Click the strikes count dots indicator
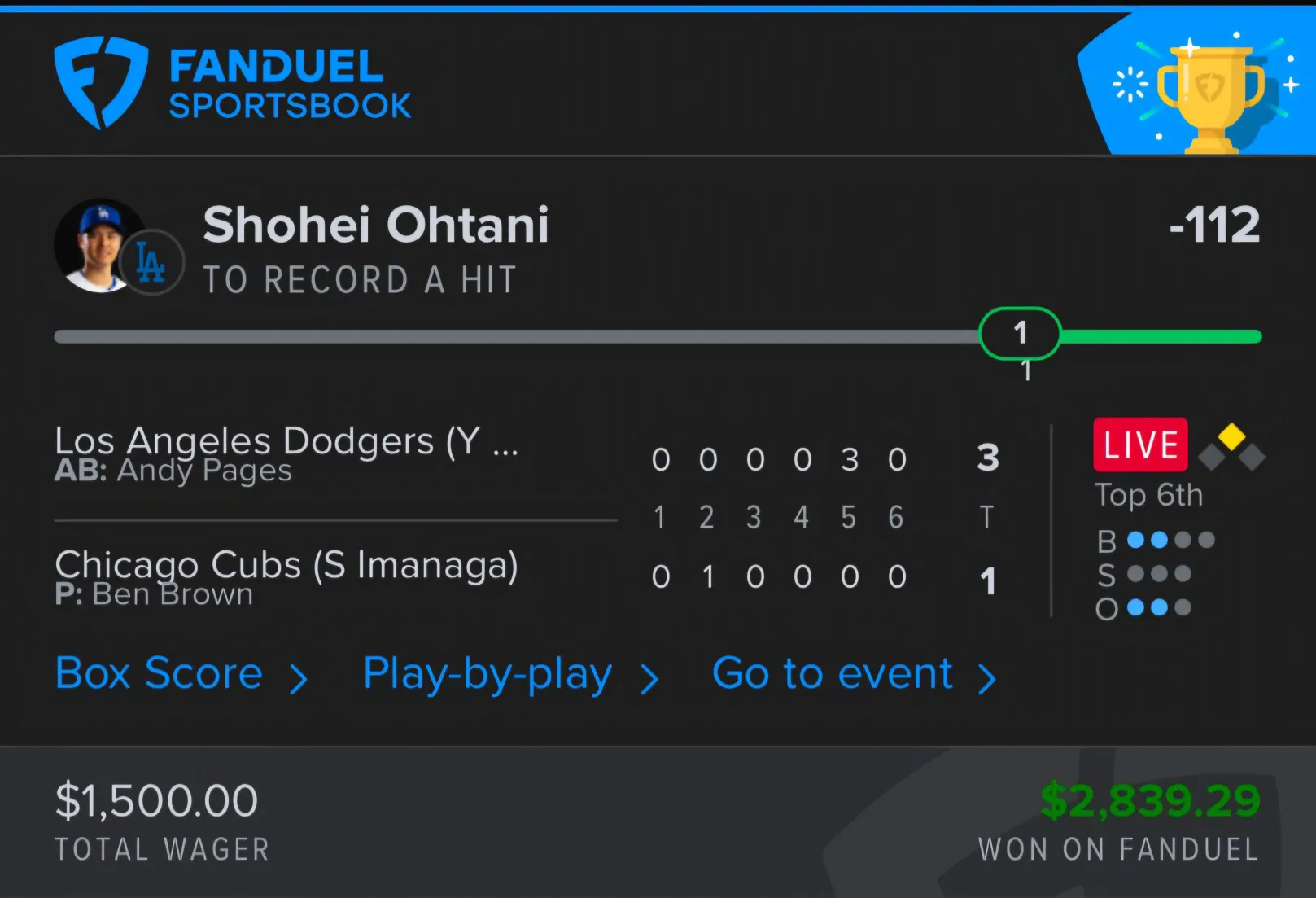This screenshot has width=1316, height=898. tap(1159, 574)
